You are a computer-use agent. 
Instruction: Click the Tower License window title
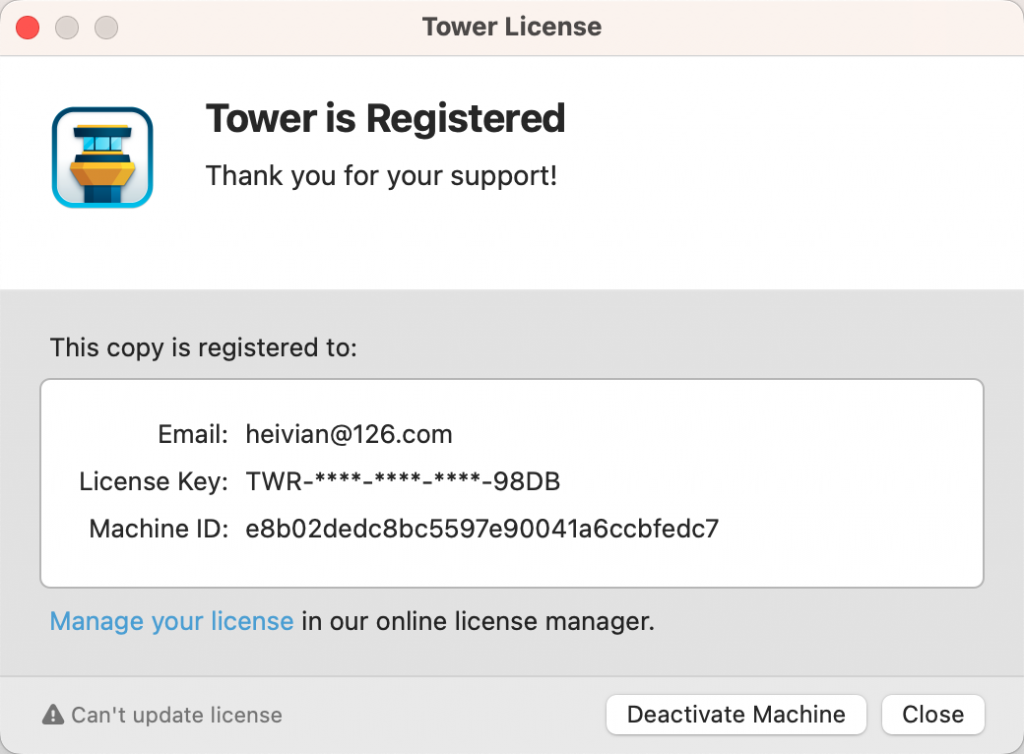[512, 27]
